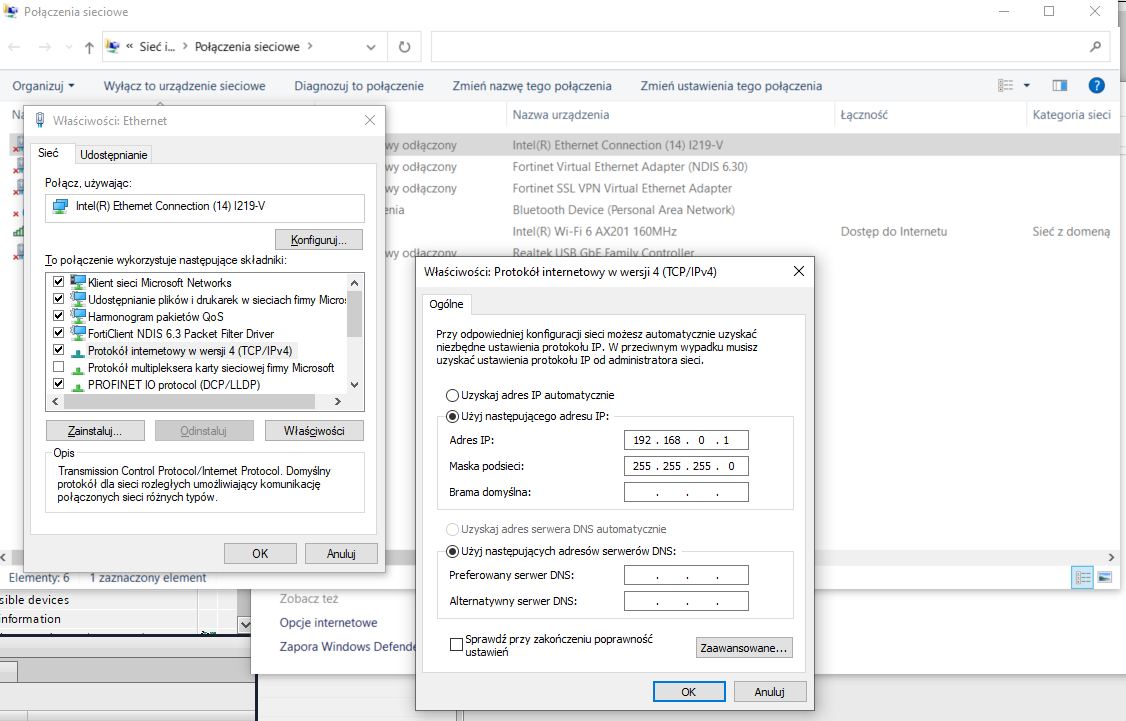Switch to large icons view in status bar
This screenshot has height=721, width=1126.
[1104, 577]
